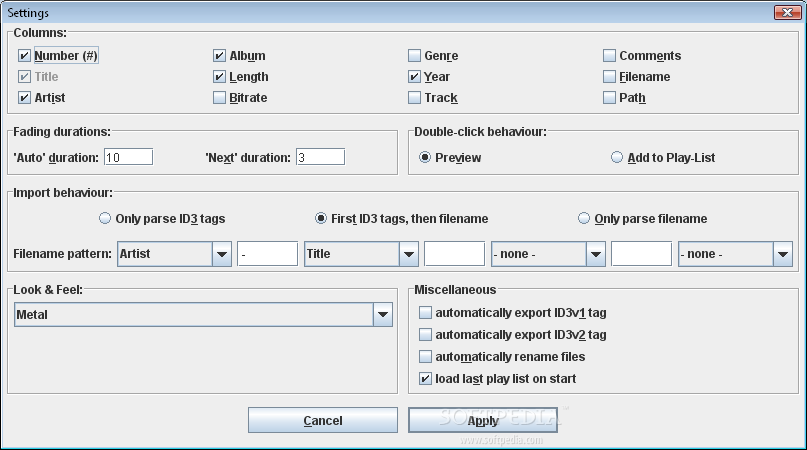Tick the Comments column checkbox
The width and height of the screenshot is (807, 450).
click(609, 56)
